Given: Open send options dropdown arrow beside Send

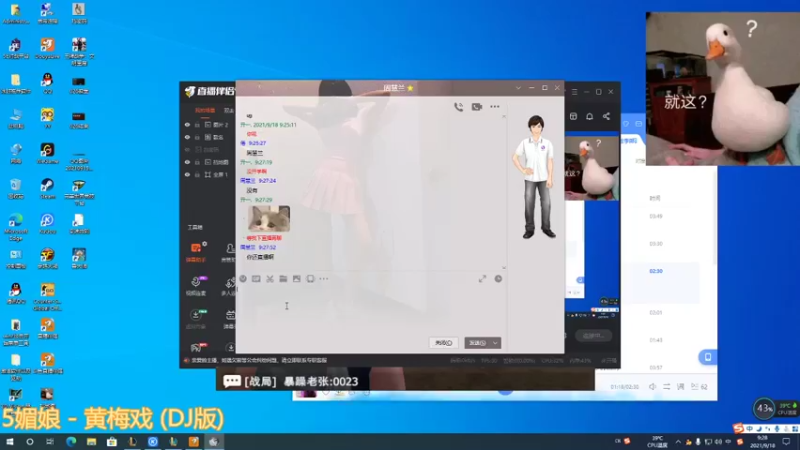Looking at the screenshot, I should [x=495, y=343].
